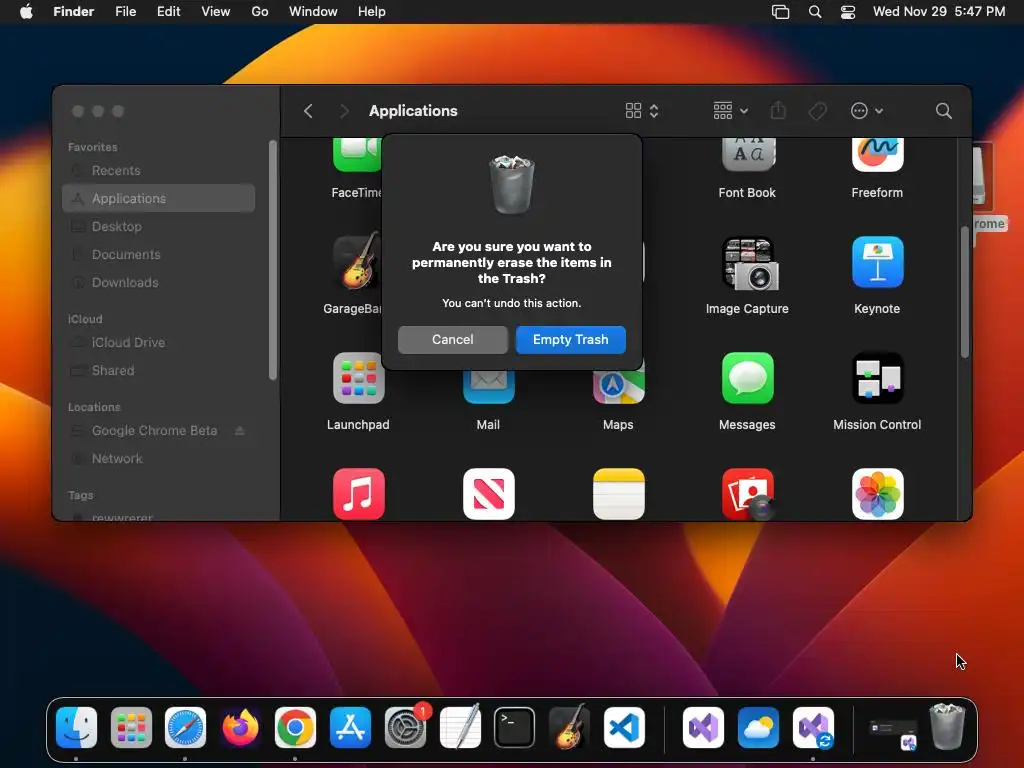
Task: Select Downloads in the sidebar
Action: (159, 283)
